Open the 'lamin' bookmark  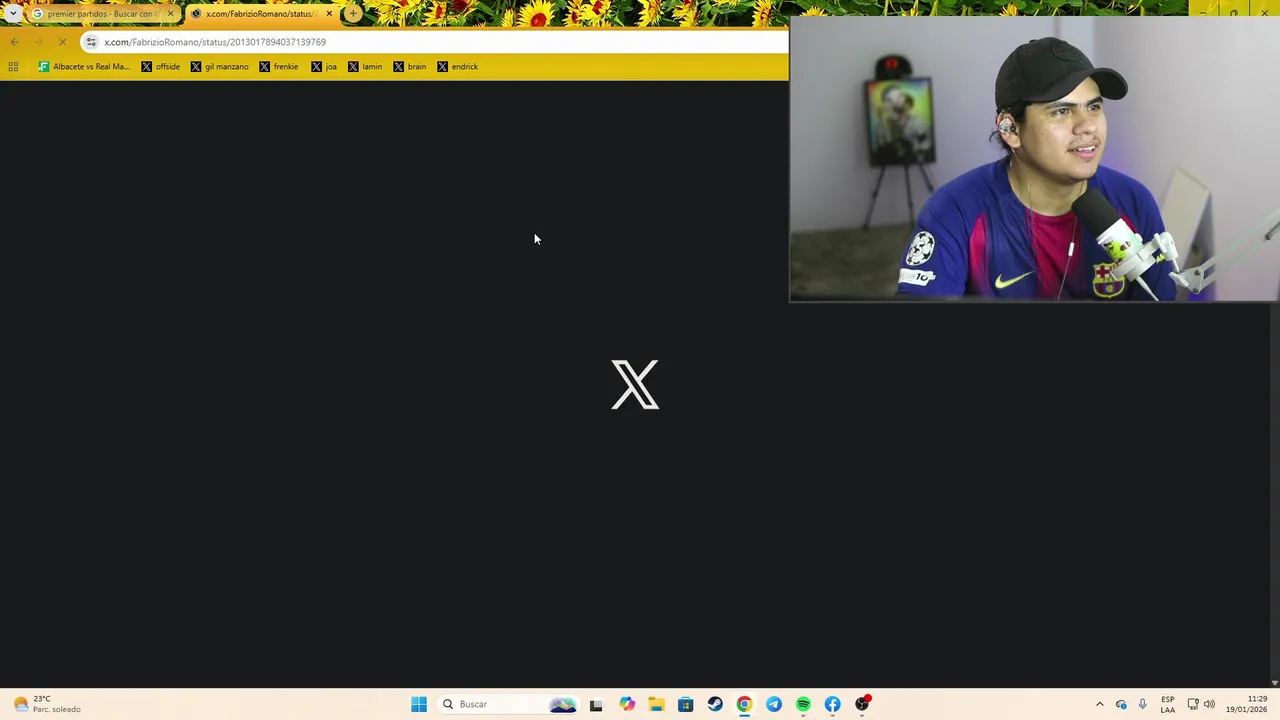click(365, 67)
